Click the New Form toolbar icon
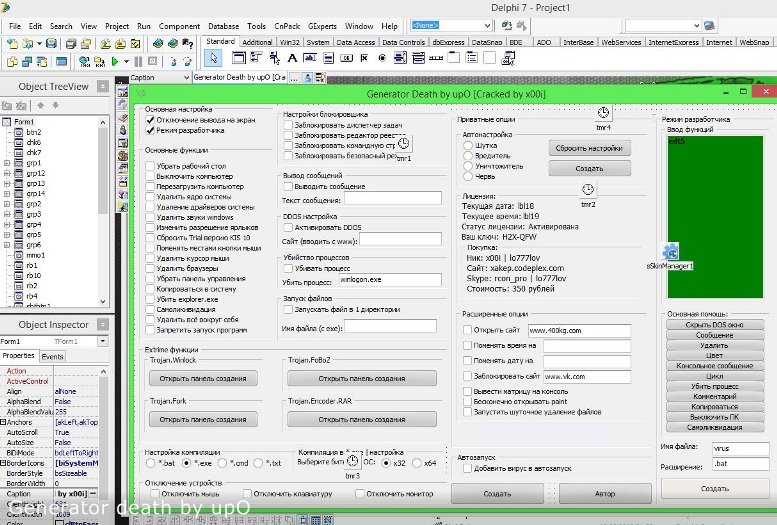The width and height of the screenshot is (777, 525). [61, 61]
